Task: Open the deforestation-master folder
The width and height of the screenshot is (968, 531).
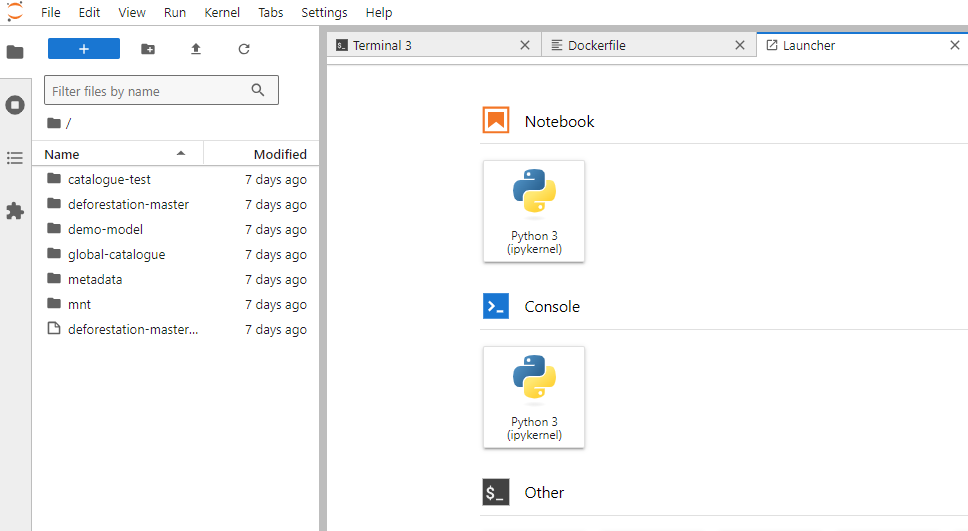Action: [x=128, y=204]
